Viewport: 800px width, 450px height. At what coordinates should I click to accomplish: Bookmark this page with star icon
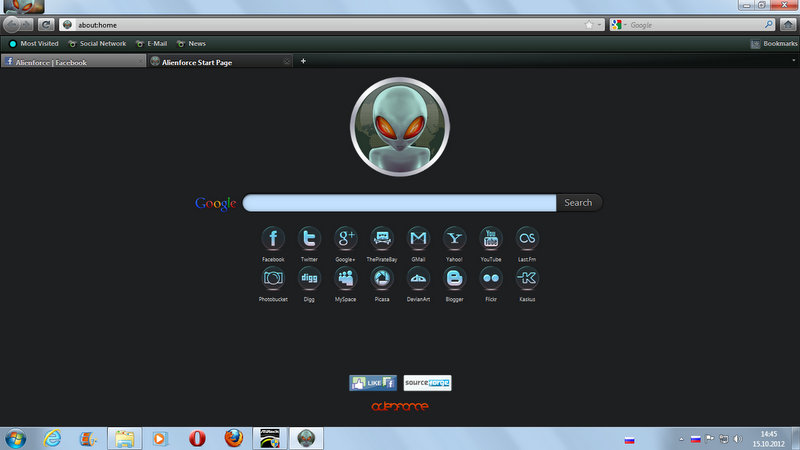(589, 24)
